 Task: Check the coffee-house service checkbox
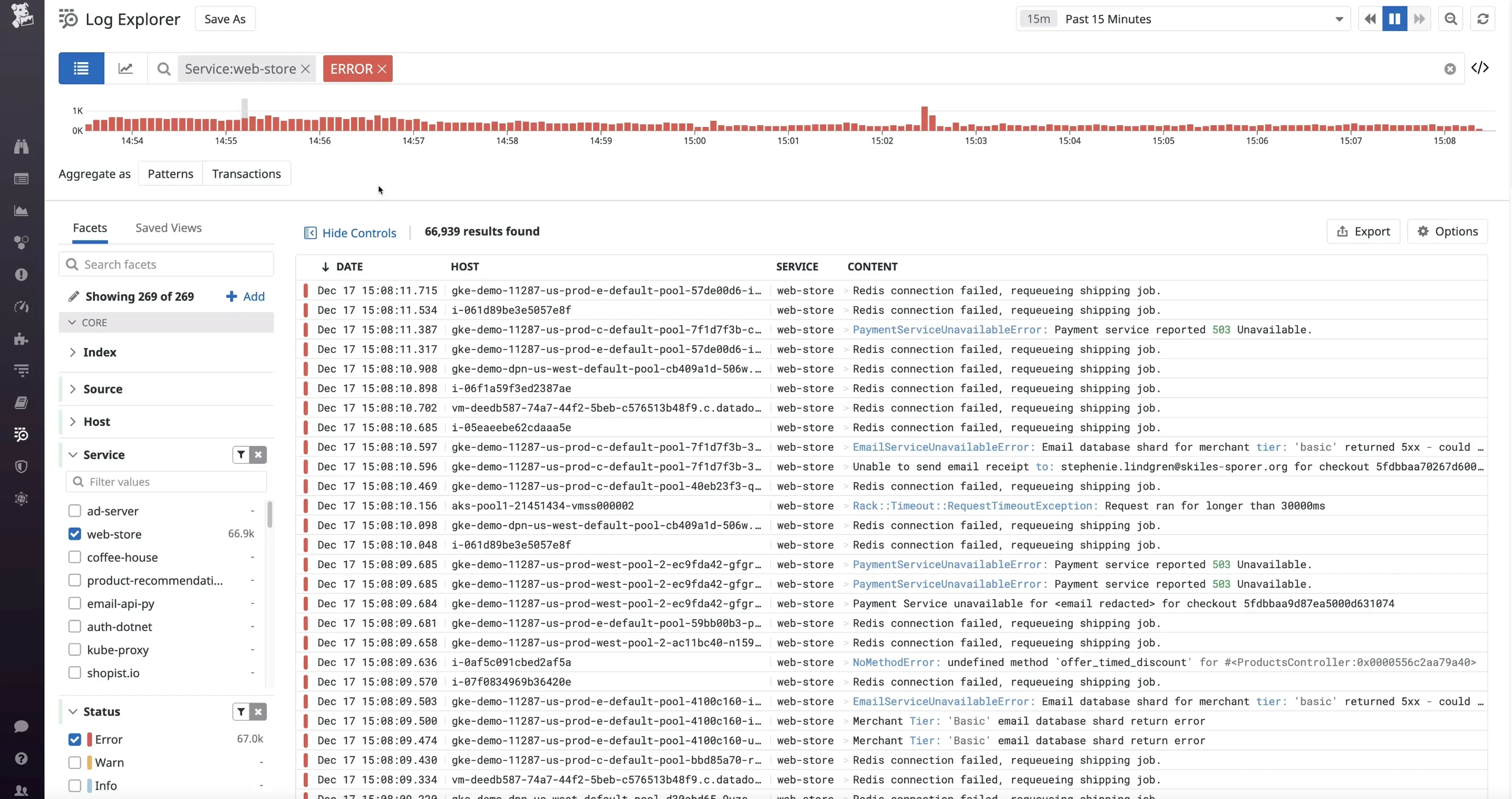pos(74,557)
